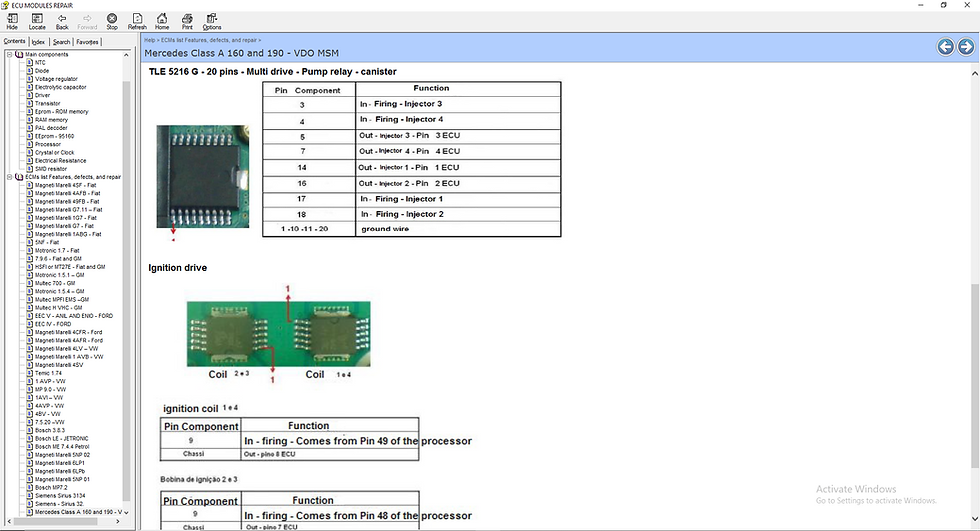
Task: Collapse the Main components tree node
Action: pyautogui.click(x=10, y=54)
